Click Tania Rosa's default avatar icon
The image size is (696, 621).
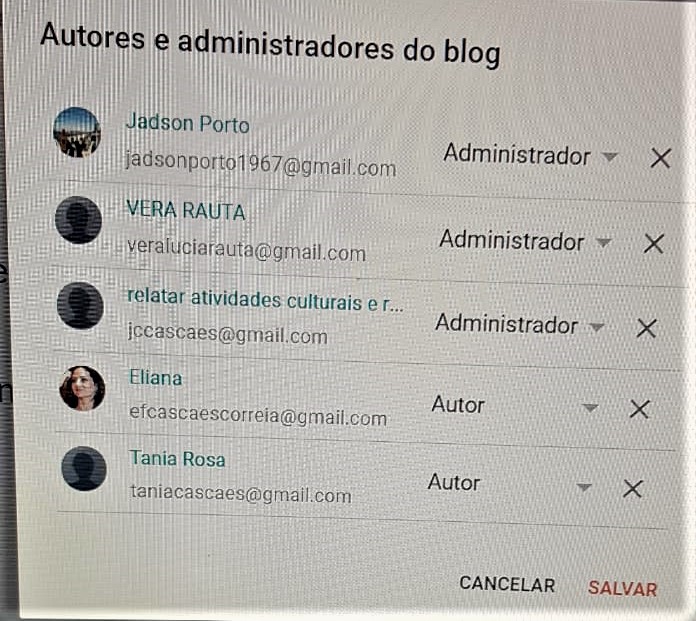[x=84, y=469]
